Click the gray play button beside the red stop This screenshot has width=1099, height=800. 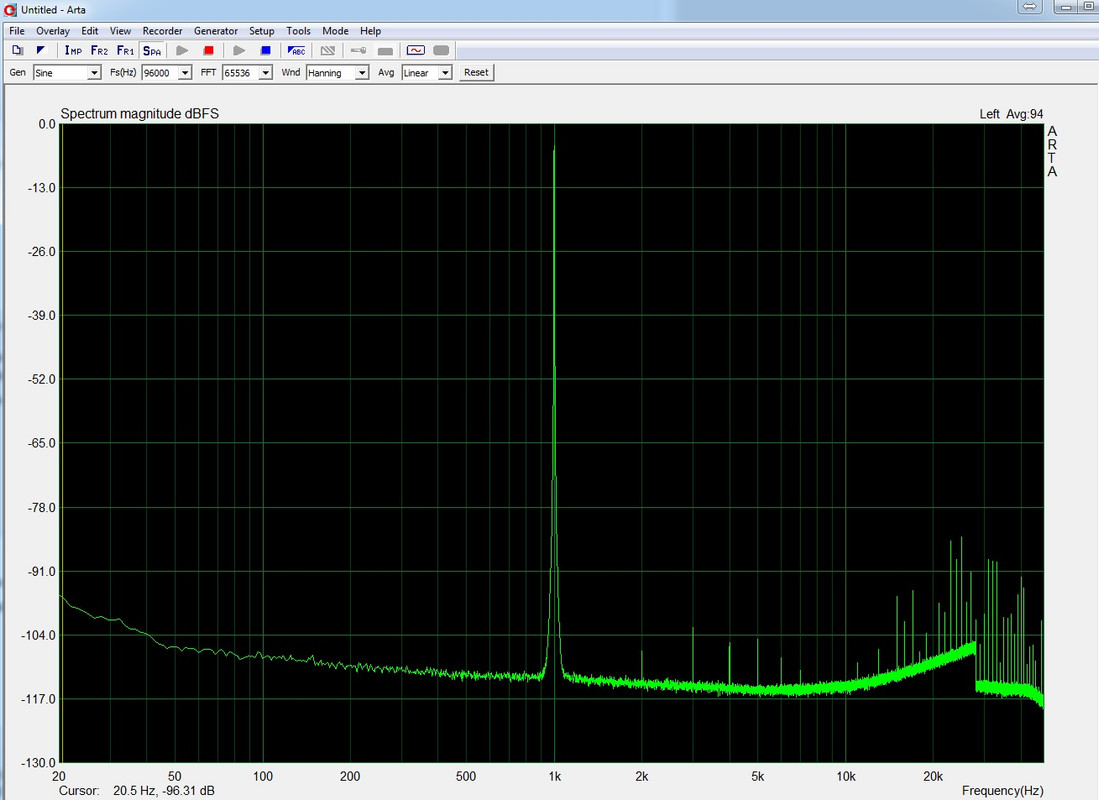point(182,50)
